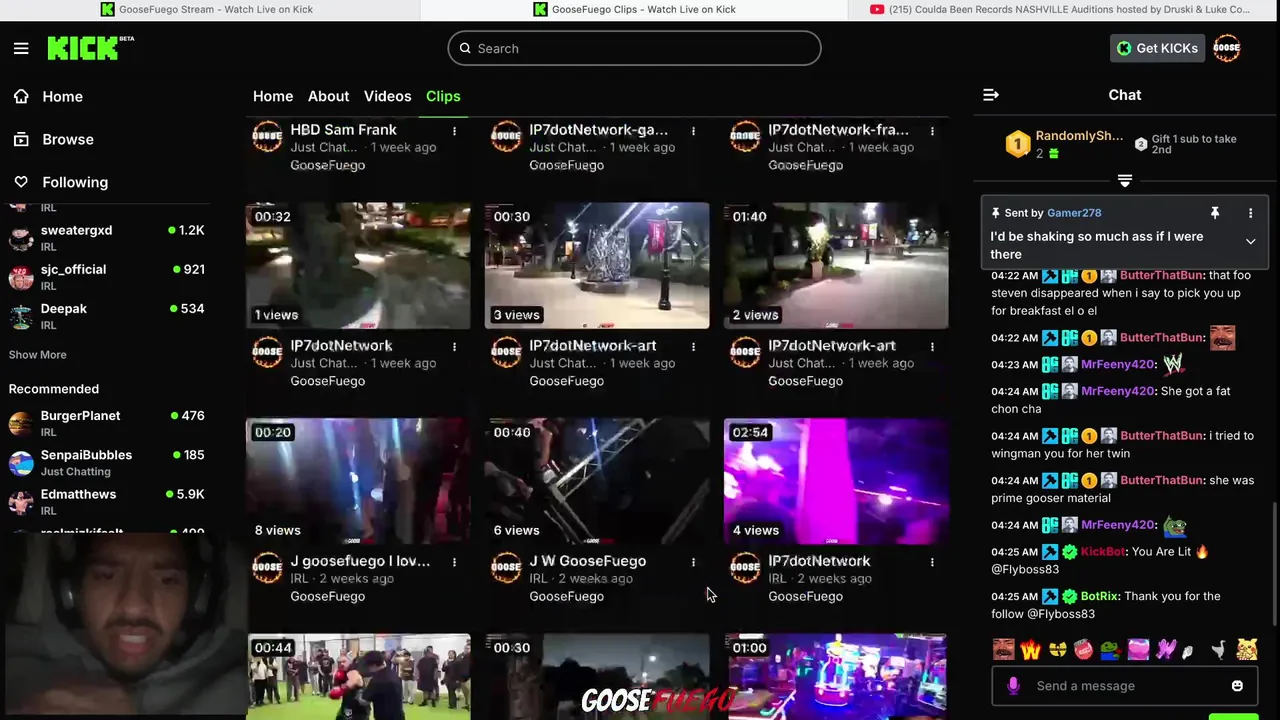
Task: Click the search magnifier icon
Action: coord(465,48)
